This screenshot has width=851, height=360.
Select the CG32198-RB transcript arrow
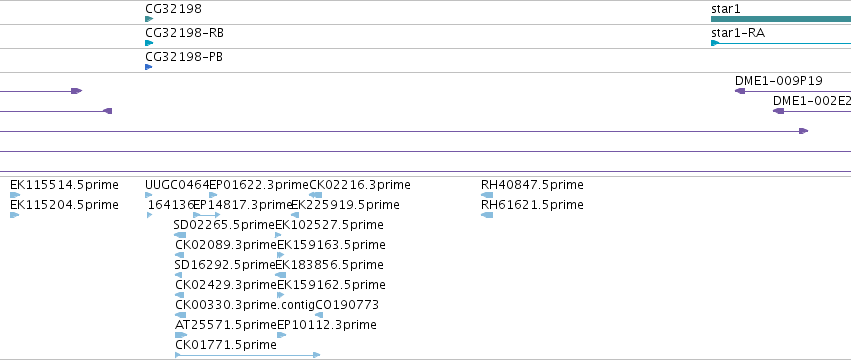coord(149,43)
